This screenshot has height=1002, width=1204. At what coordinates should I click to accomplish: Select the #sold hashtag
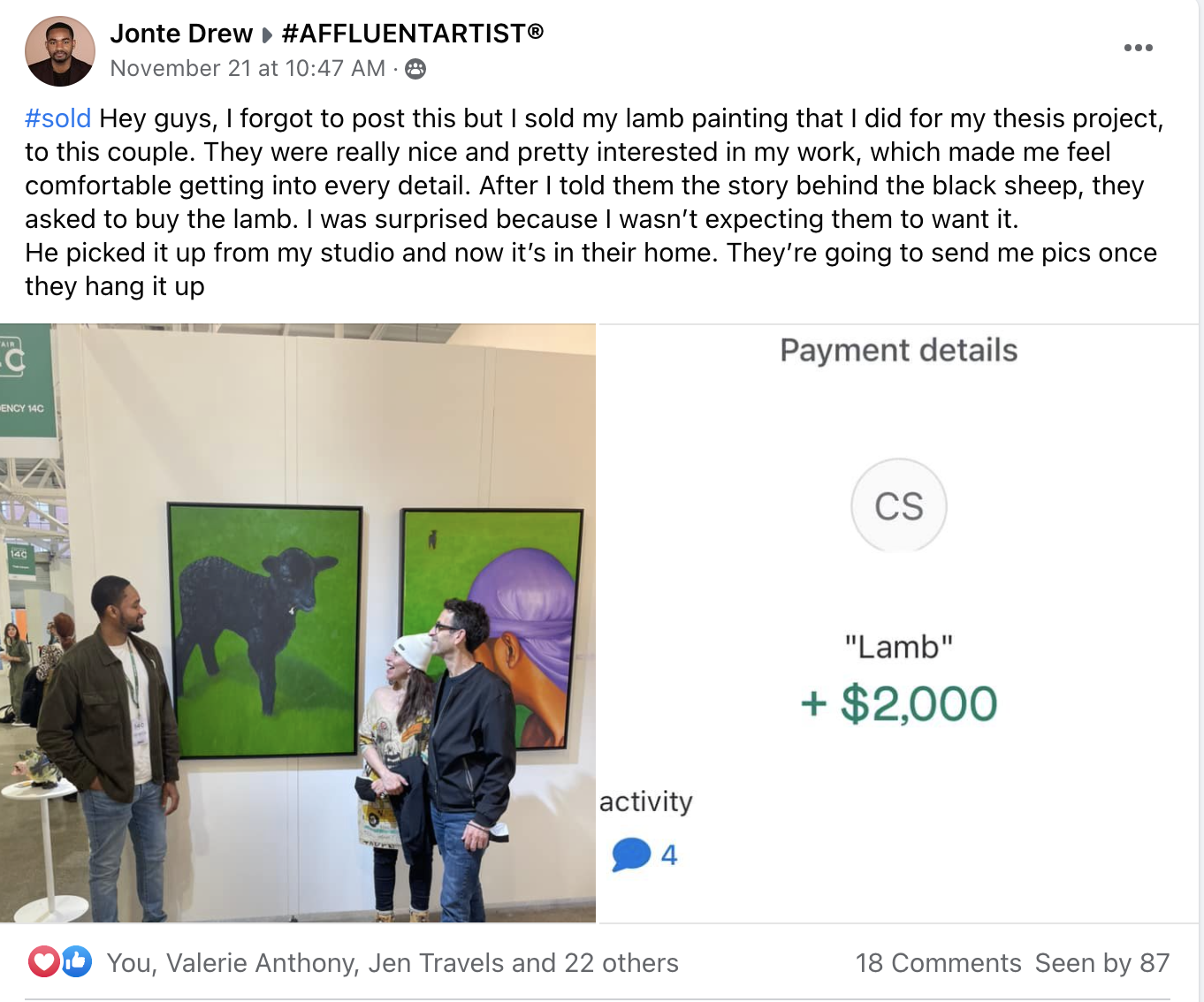[x=57, y=118]
